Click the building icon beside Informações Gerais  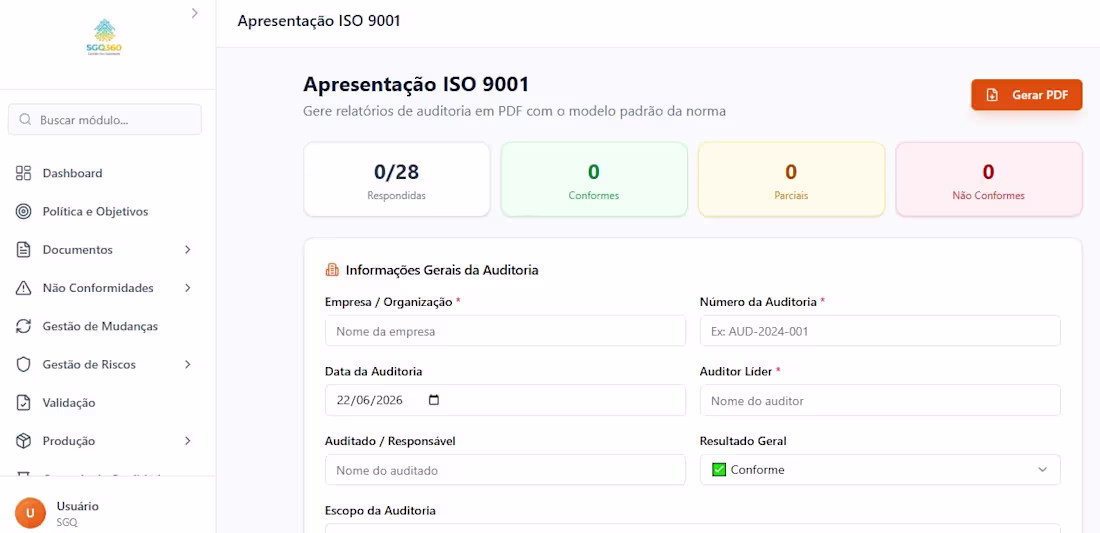tap(332, 269)
